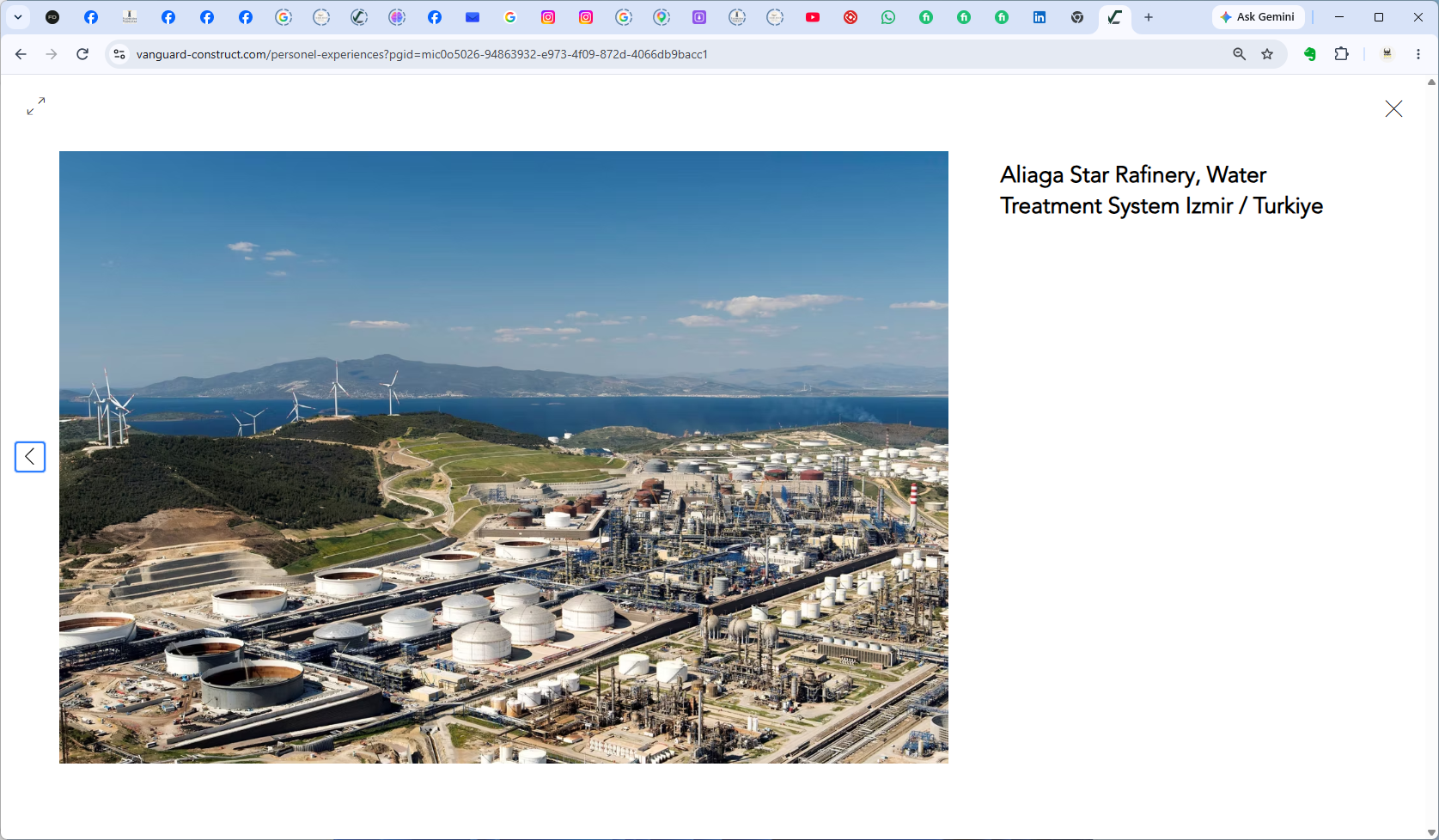The image size is (1439, 840).
Task: Go forward in browser history
Action: tap(52, 54)
